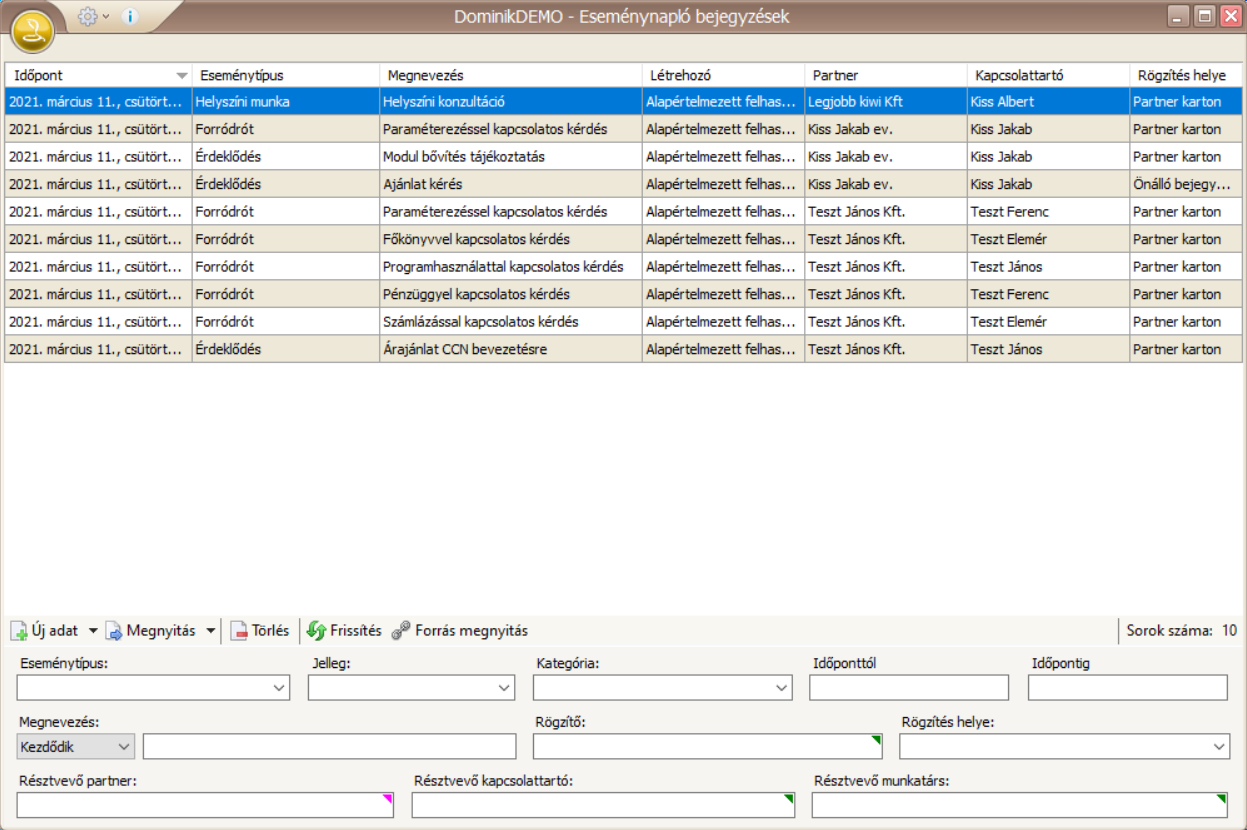Click the Legjobb kiwi Kft partner cell
Viewport: 1247px width, 830px height.
click(x=886, y=102)
